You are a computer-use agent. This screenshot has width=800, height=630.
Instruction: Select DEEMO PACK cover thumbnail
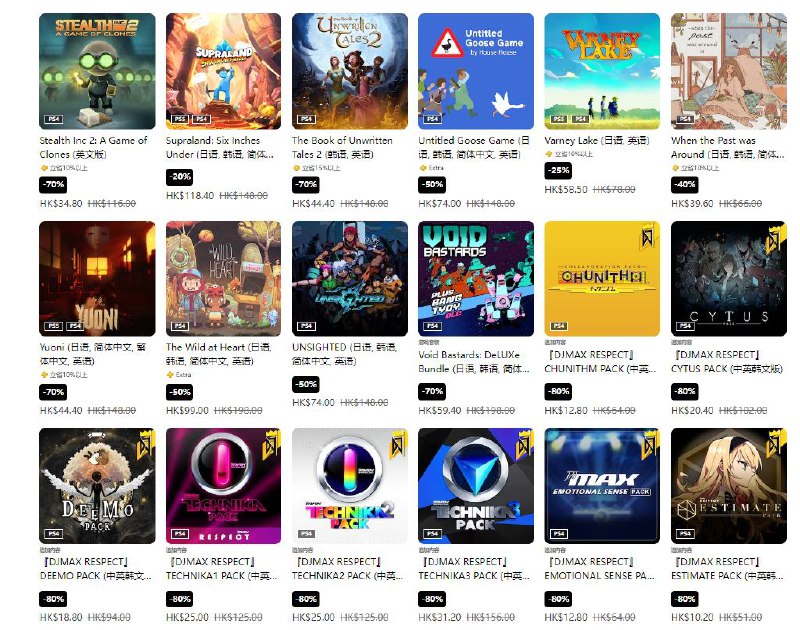coord(97,486)
